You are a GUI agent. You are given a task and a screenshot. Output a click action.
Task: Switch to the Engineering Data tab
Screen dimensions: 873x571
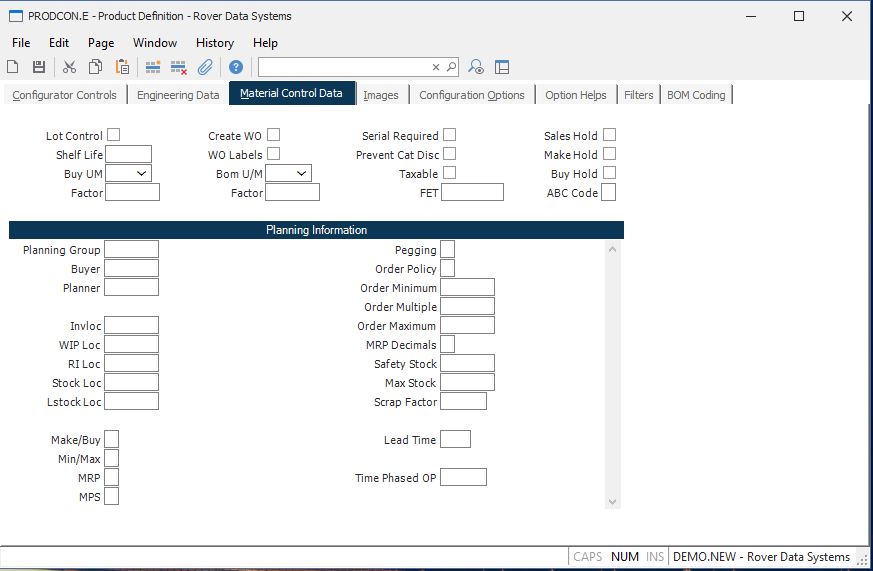178,95
